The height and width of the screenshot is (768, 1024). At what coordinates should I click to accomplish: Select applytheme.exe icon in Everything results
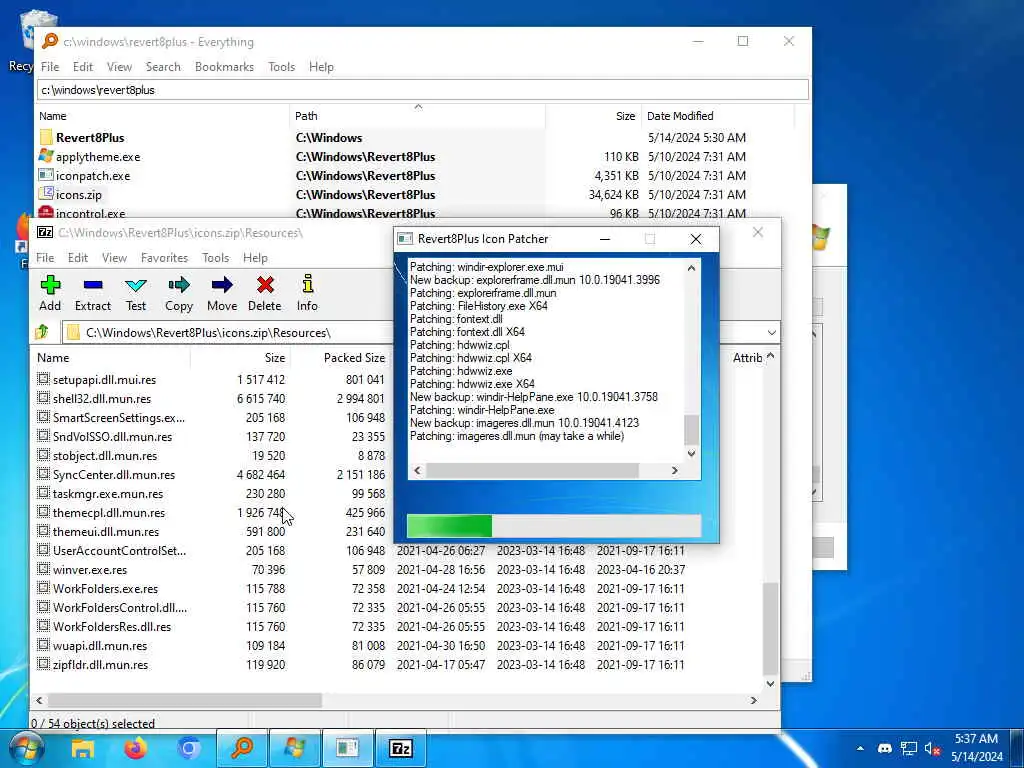[46, 156]
